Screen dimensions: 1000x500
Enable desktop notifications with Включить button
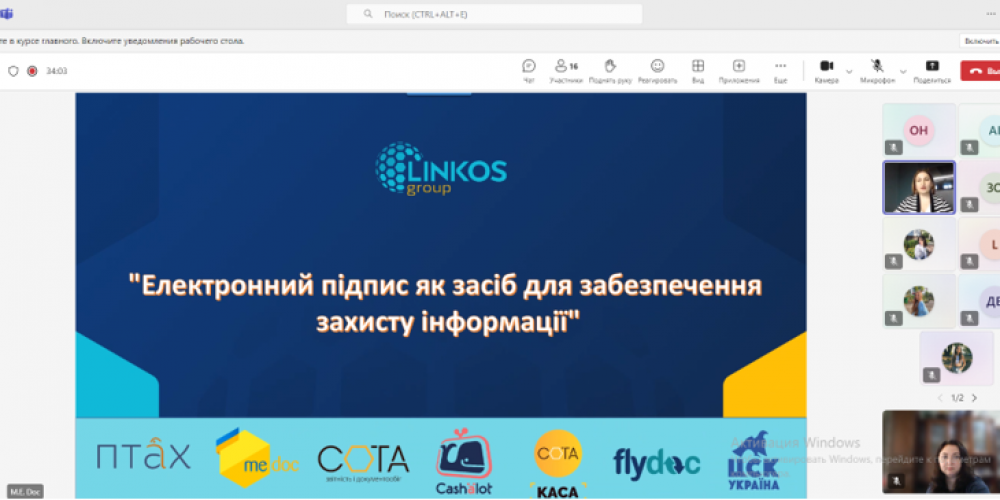(x=980, y=41)
